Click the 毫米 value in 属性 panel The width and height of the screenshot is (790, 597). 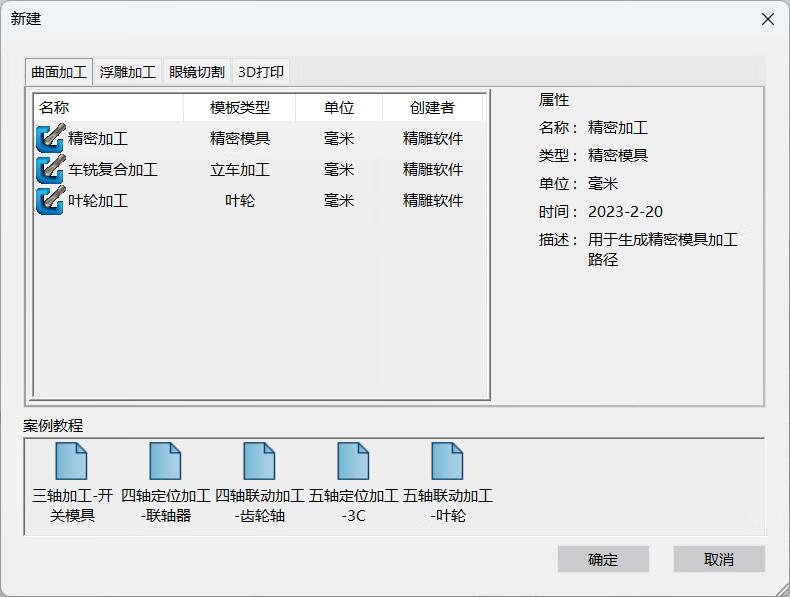[603, 183]
